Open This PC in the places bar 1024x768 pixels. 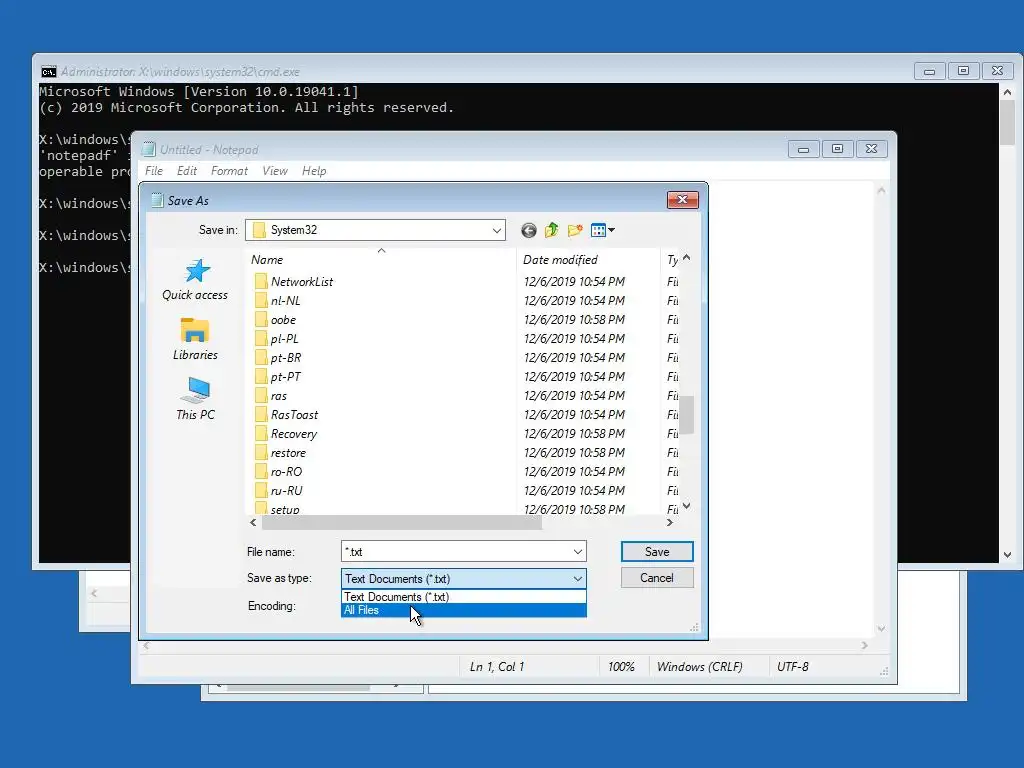tap(195, 398)
